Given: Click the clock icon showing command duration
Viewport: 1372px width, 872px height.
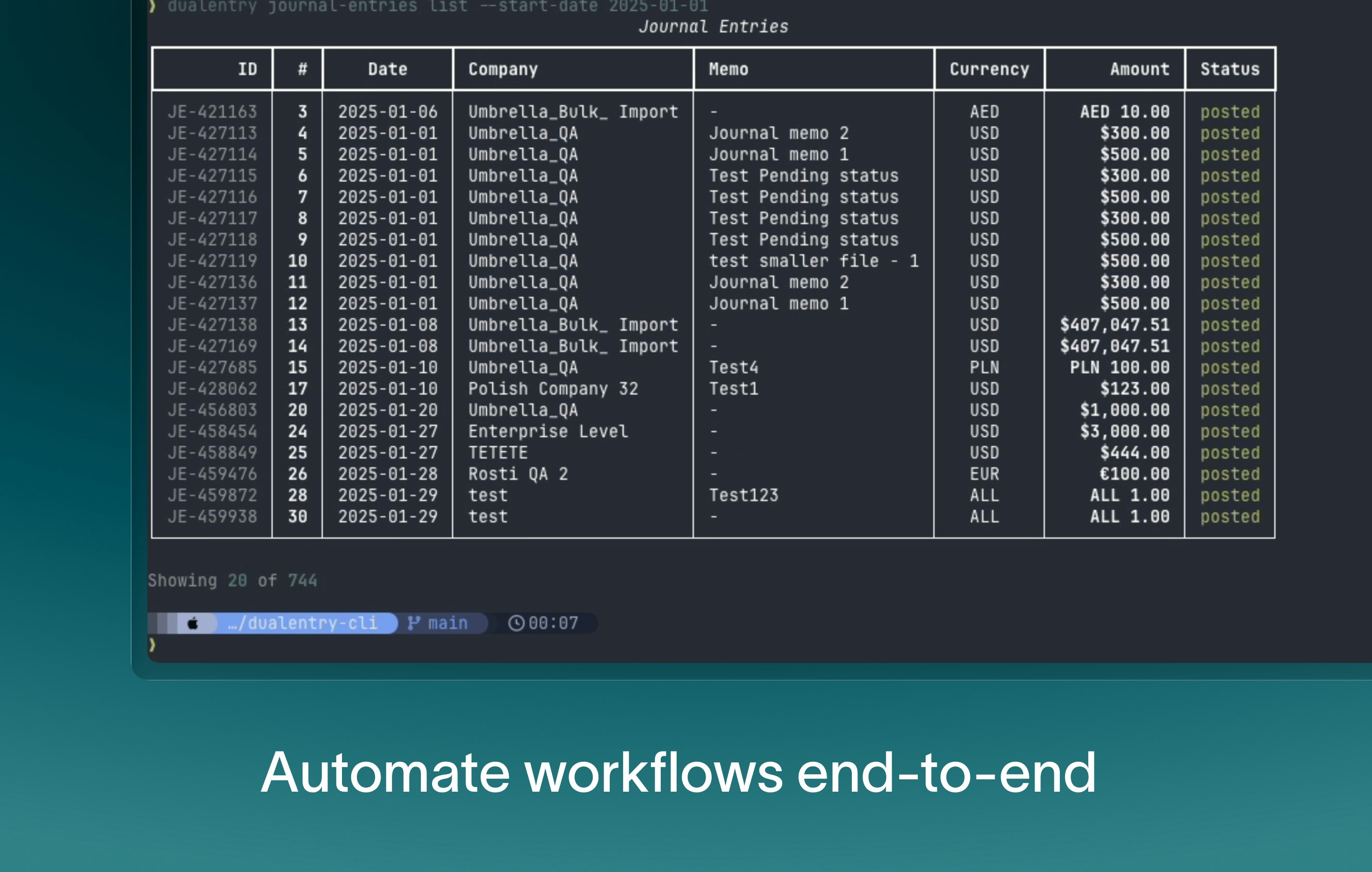Looking at the screenshot, I should coord(516,623).
